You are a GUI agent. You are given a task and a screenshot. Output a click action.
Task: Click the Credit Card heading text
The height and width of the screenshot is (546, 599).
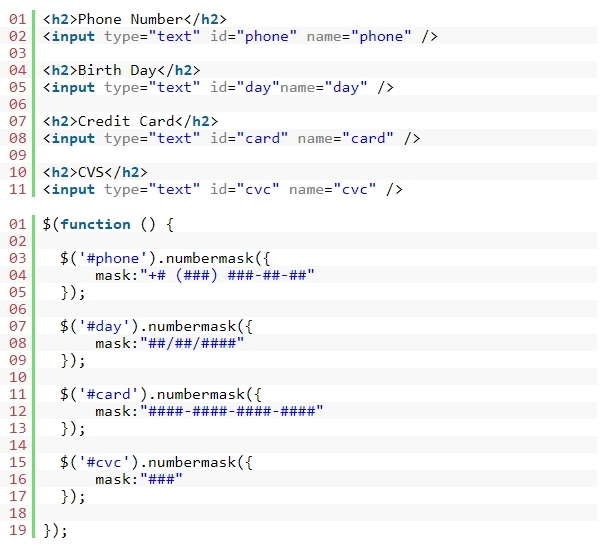coord(126,122)
